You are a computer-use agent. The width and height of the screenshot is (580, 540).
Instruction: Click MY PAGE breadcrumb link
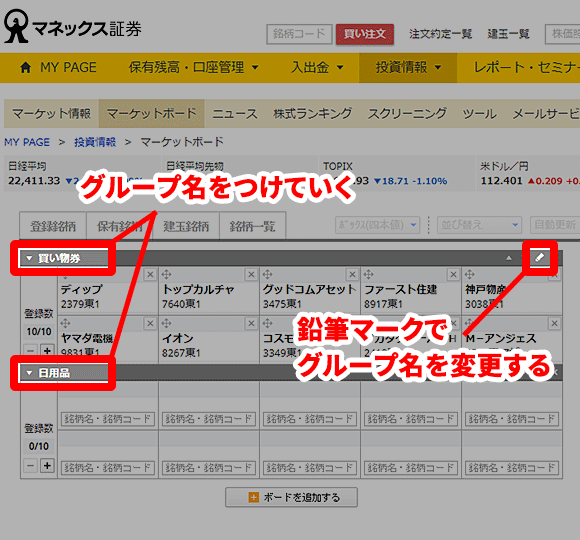[27, 142]
